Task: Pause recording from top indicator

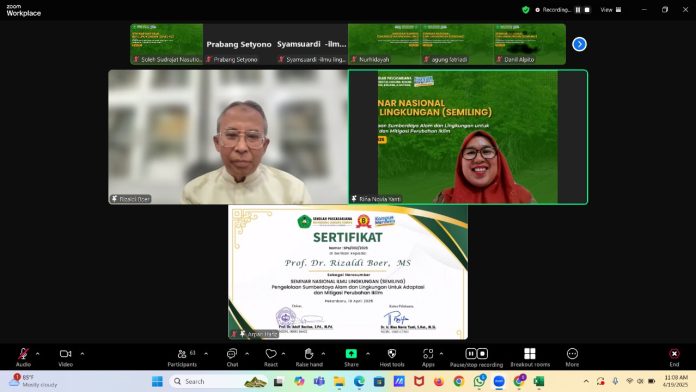Action: 578,10
